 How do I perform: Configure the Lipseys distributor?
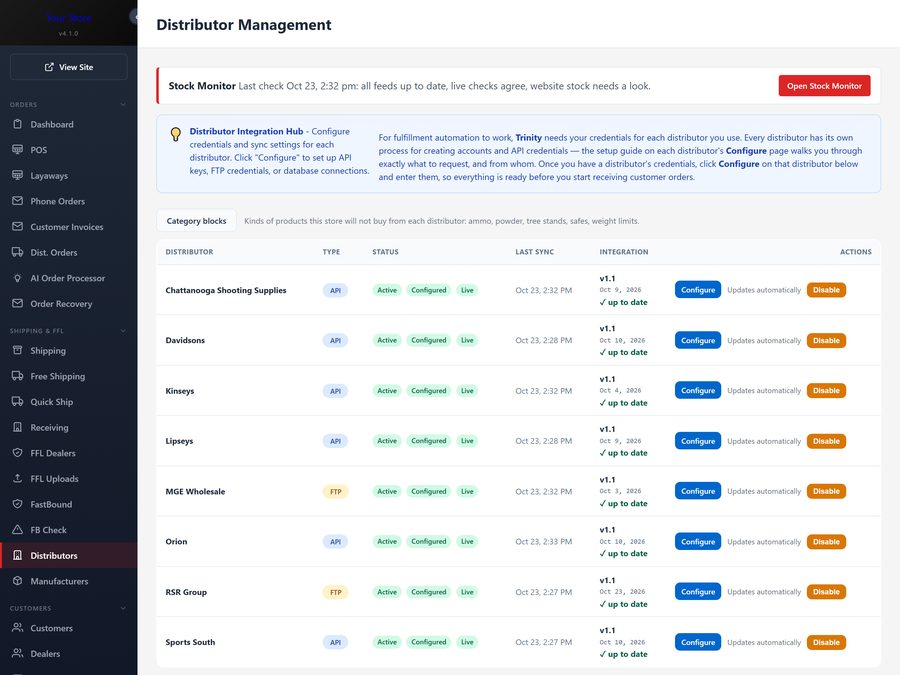coord(697,441)
